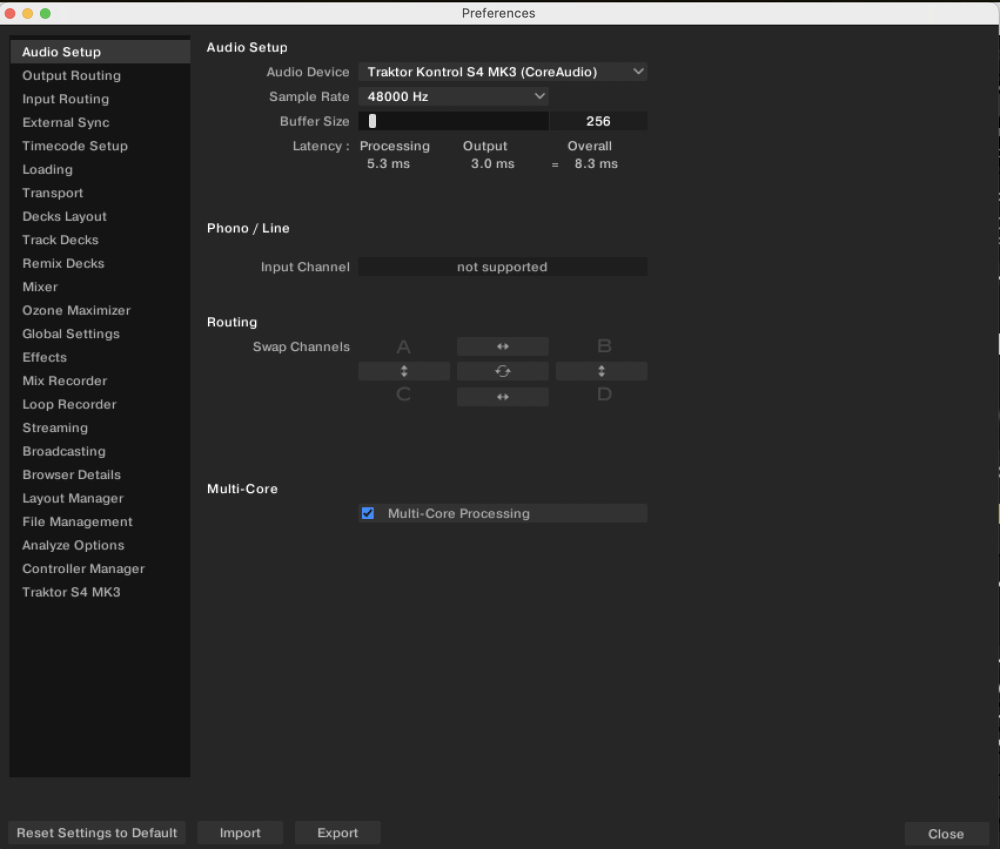The height and width of the screenshot is (849, 1000).
Task: Open Broadcasting preferences
Action: coord(100,452)
